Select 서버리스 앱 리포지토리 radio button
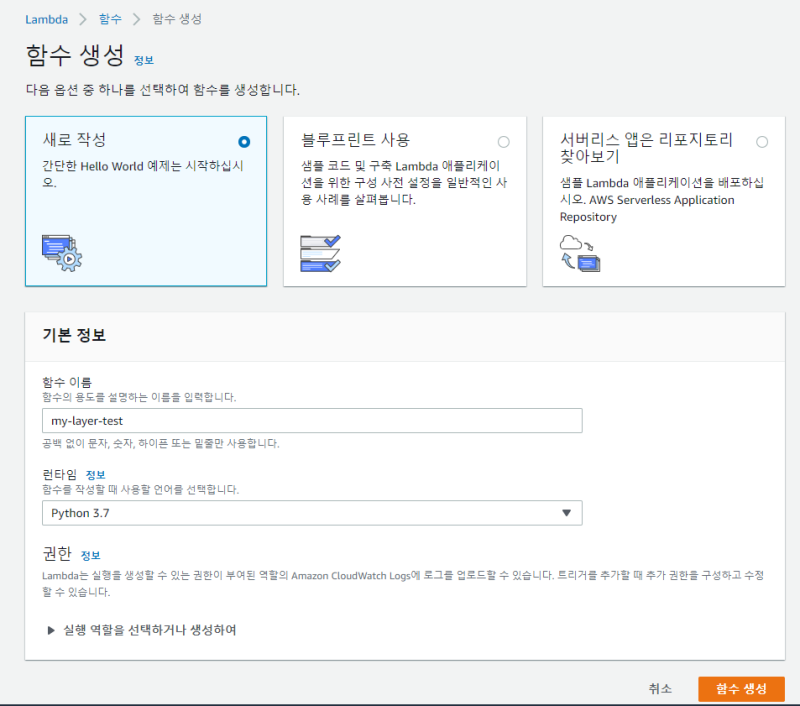Image resolution: width=800 pixels, height=706 pixels. (762, 142)
